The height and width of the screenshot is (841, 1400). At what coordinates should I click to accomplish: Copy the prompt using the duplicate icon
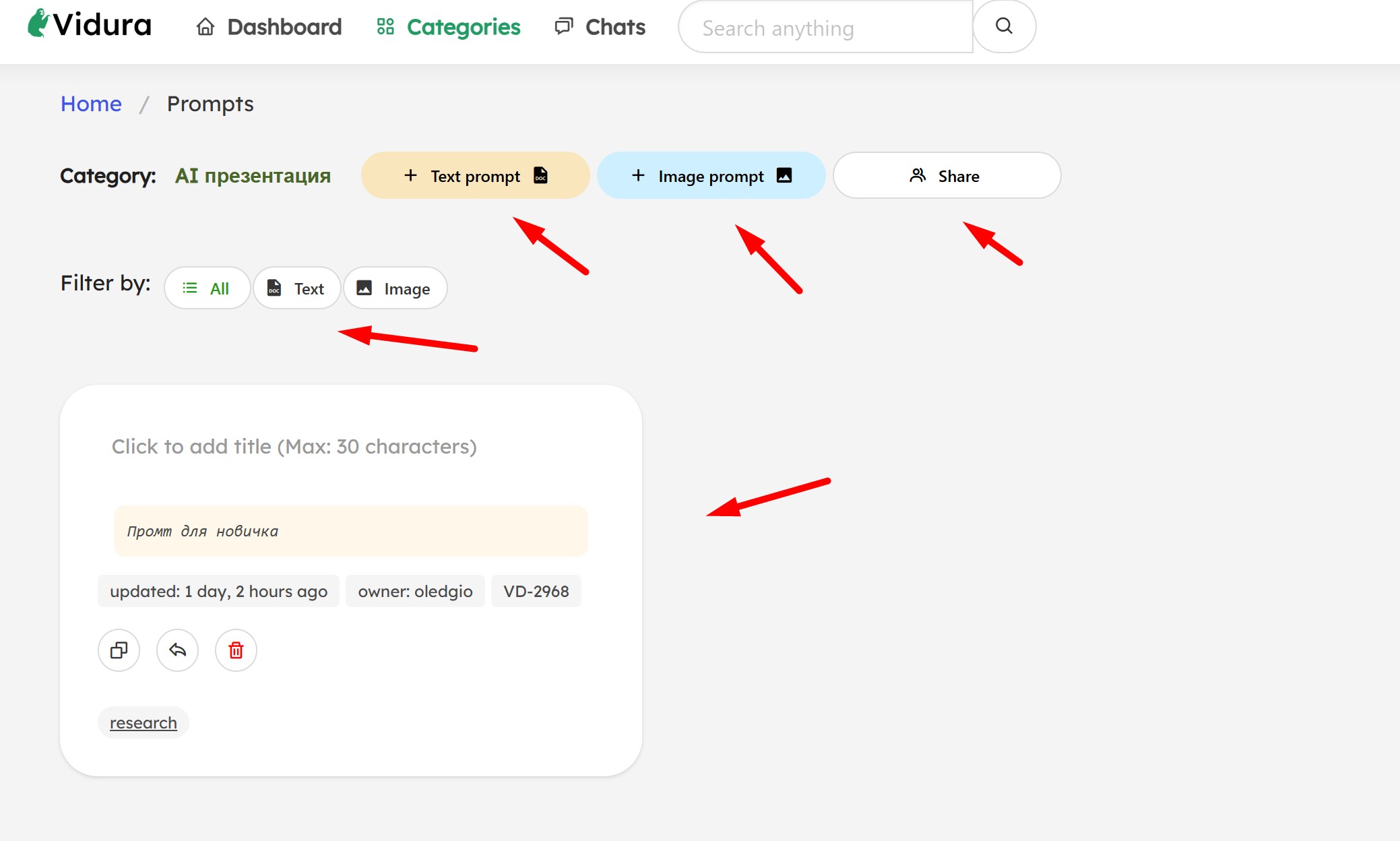[119, 650]
